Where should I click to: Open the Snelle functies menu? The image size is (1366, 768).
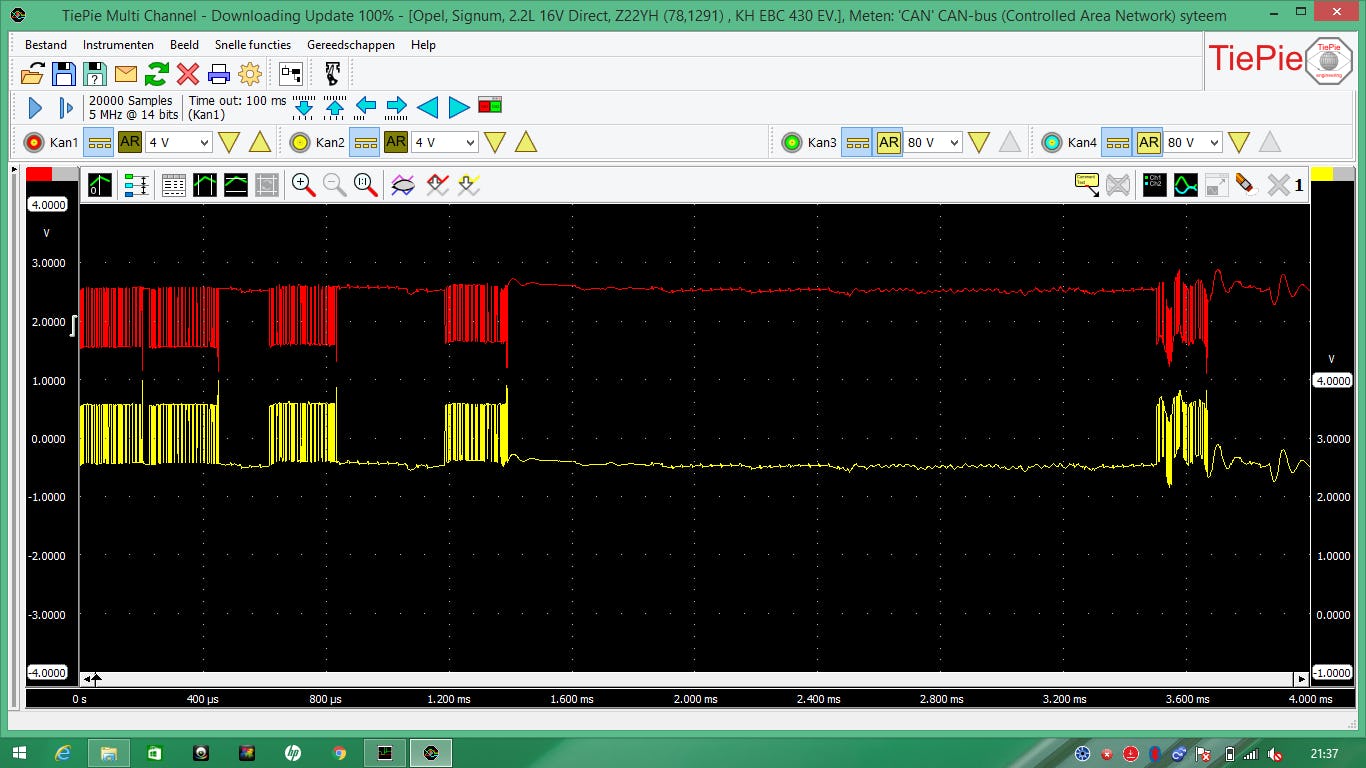[x=253, y=45]
